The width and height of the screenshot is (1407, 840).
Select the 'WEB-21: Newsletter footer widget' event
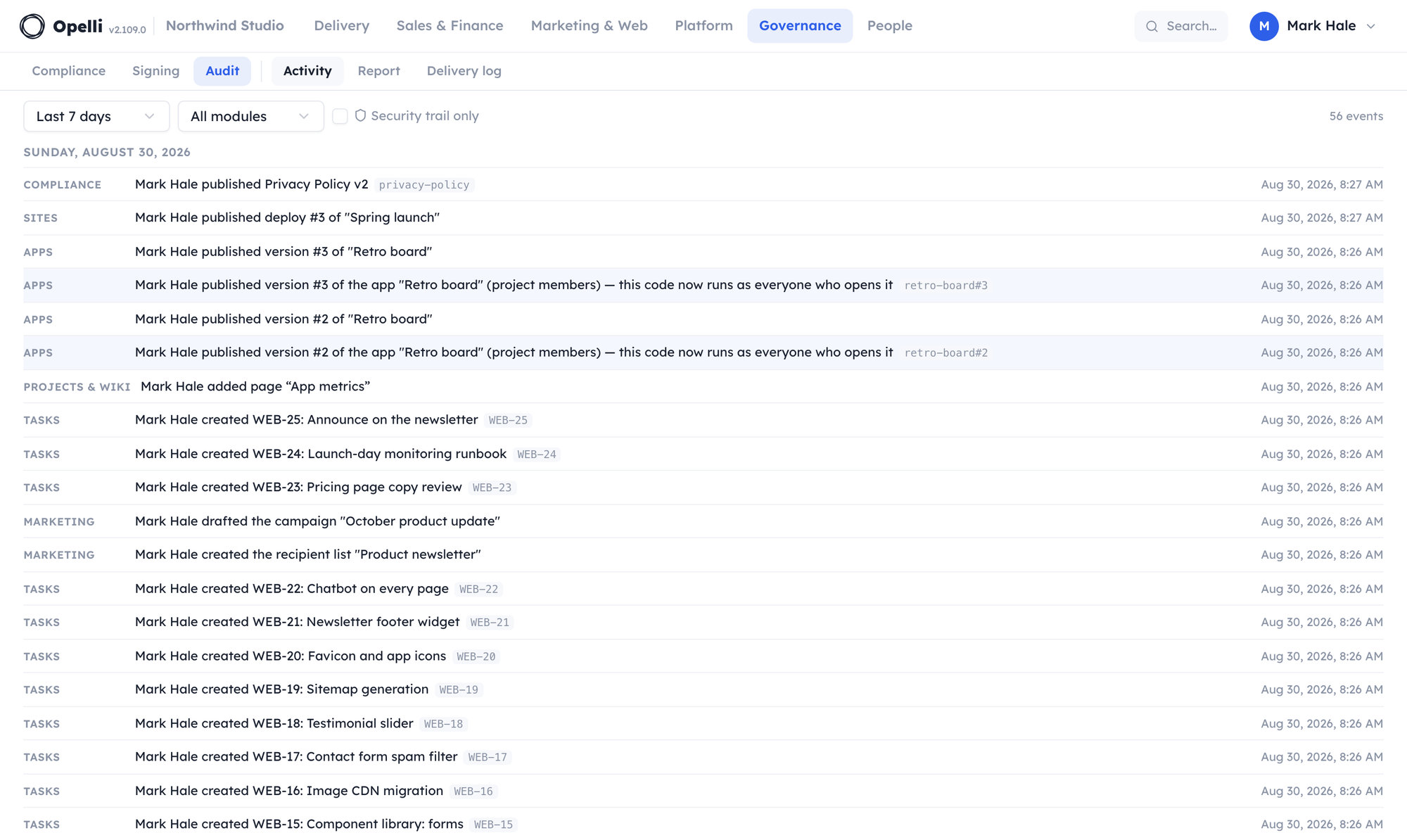(x=703, y=623)
